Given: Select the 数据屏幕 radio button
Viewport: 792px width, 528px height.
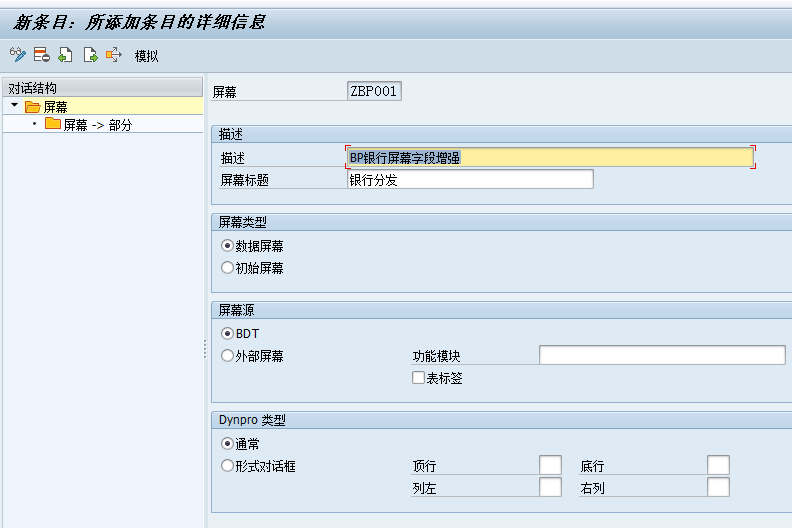Looking at the screenshot, I should point(227,246).
